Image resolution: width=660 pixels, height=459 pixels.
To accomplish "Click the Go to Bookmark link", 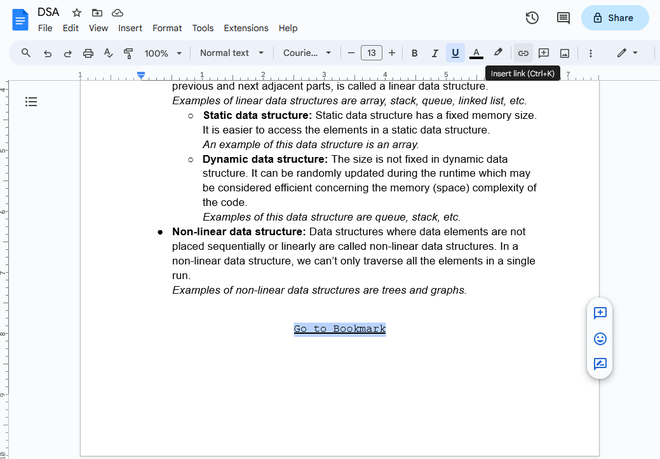I will coord(340,329).
